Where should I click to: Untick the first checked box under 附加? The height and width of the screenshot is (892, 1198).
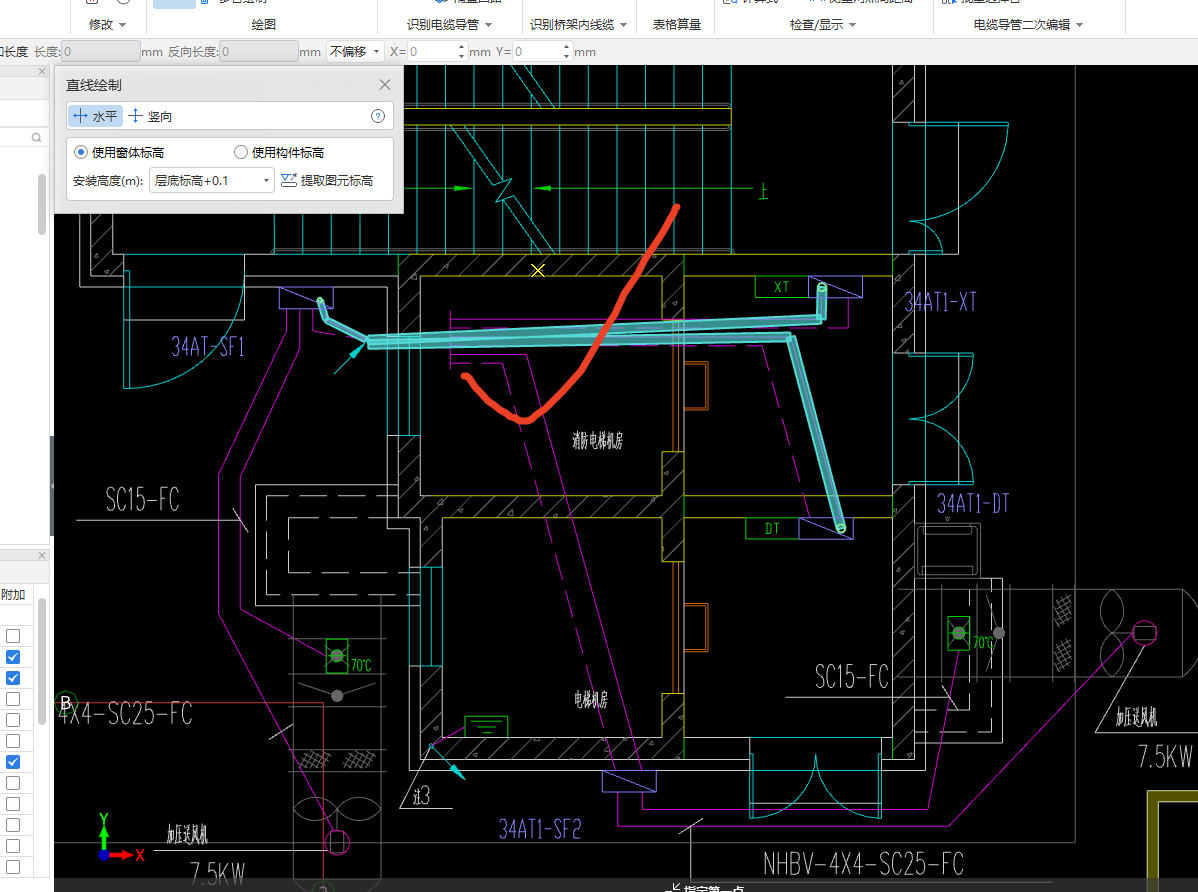(x=13, y=657)
